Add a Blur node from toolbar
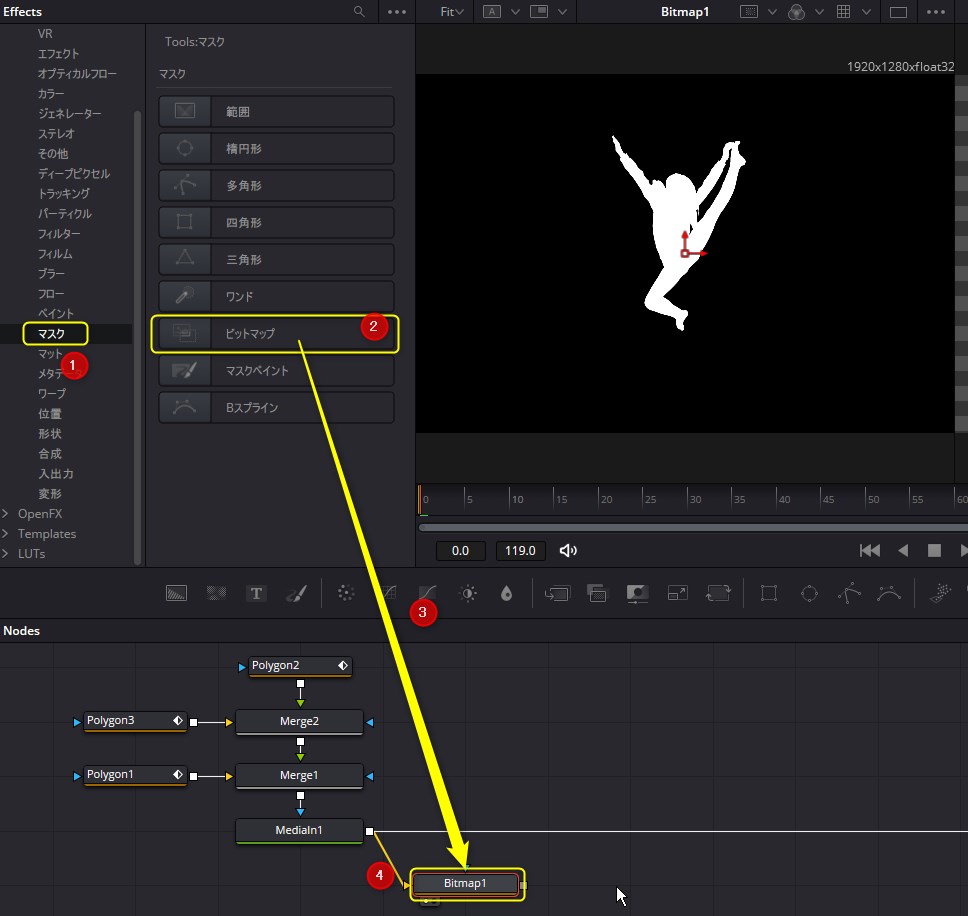Image resolution: width=968 pixels, height=916 pixels. (506, 594)
